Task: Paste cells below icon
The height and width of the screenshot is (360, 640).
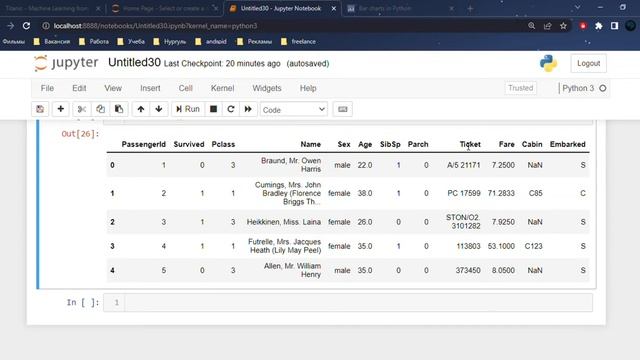Action: click(119, 109)
